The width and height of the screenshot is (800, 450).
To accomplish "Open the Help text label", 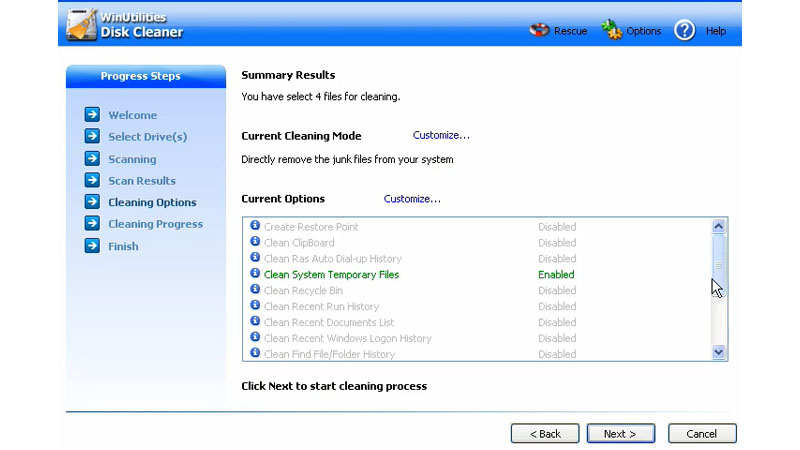I will pos(716,31).
